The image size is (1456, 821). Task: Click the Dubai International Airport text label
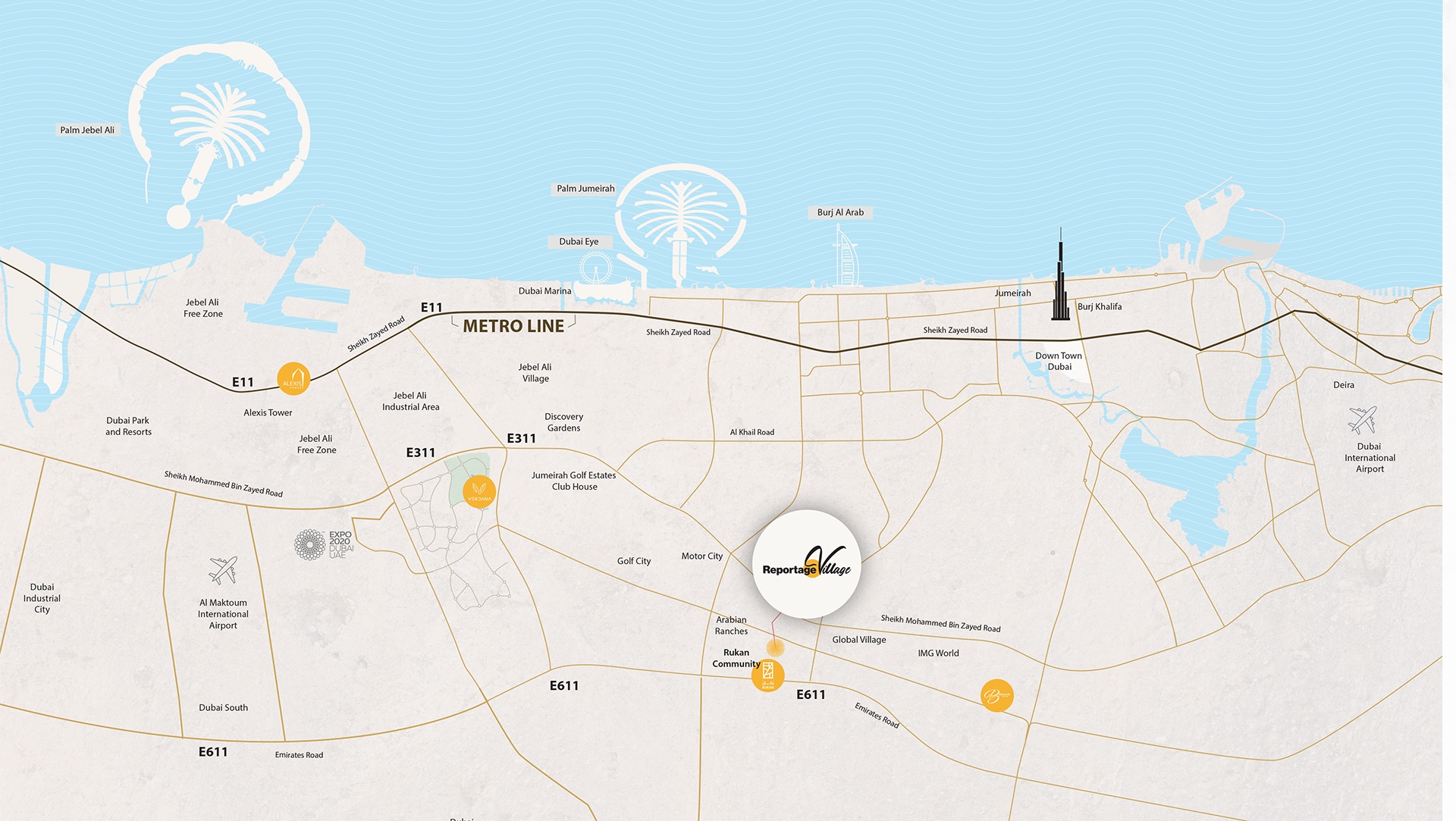coord(1370,458)
